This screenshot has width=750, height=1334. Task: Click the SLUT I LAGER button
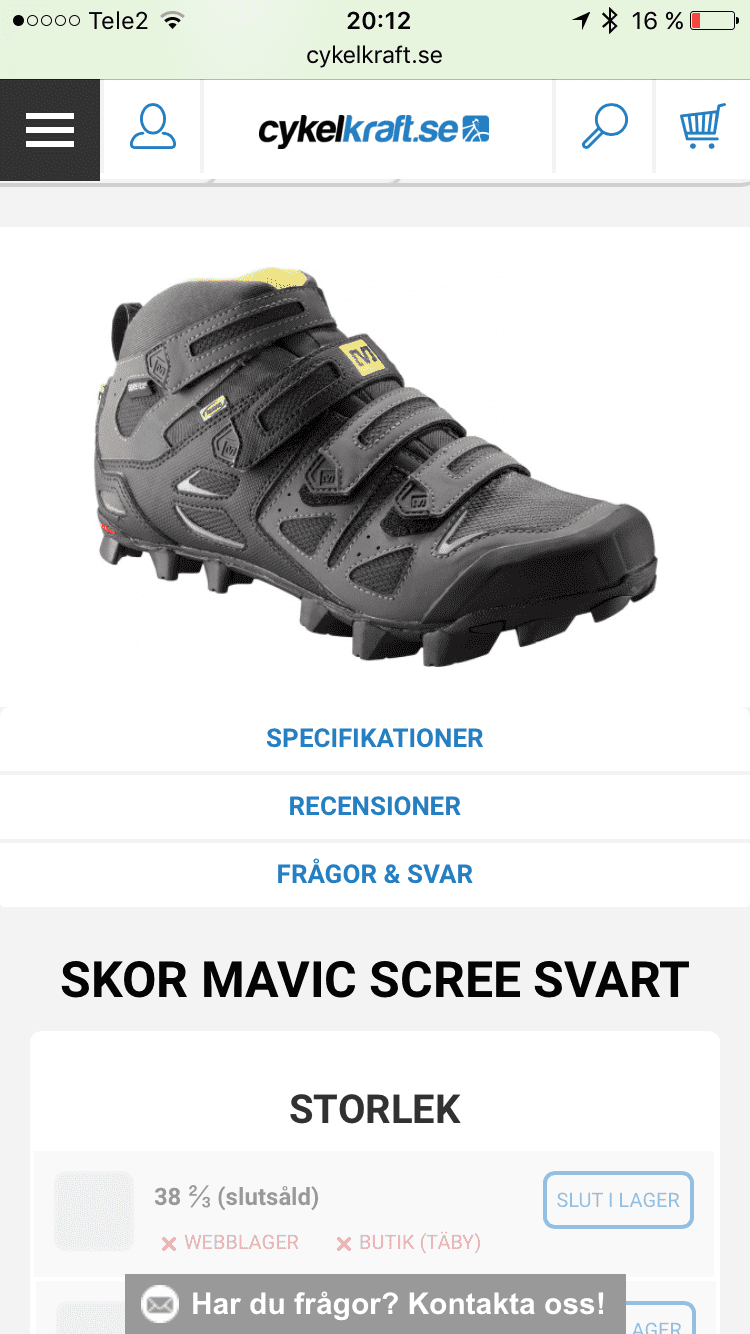[x=619, y=1200]
